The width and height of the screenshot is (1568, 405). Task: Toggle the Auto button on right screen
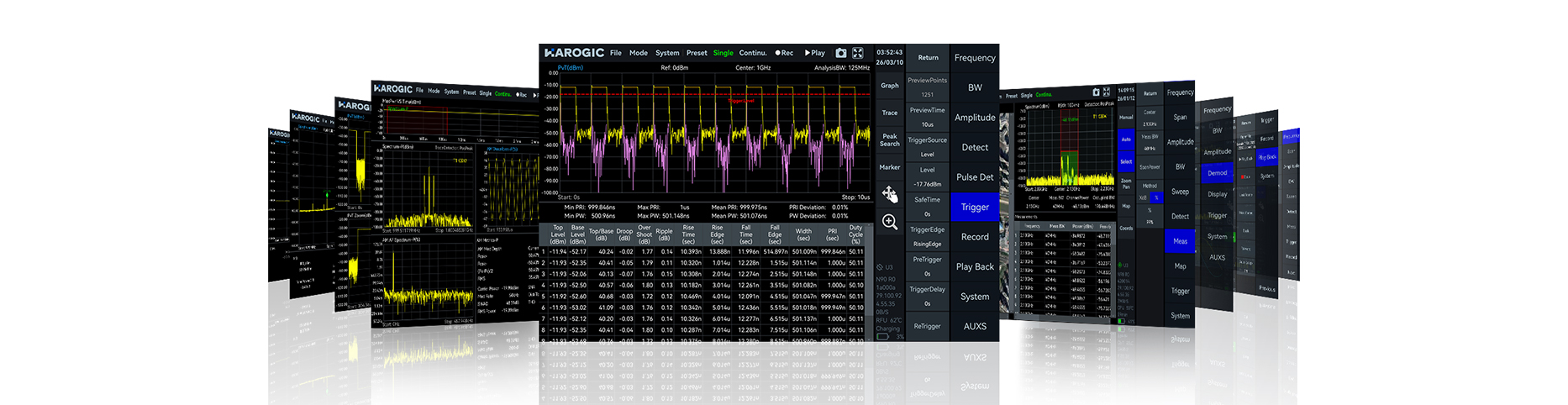[x=1126, y=139]
